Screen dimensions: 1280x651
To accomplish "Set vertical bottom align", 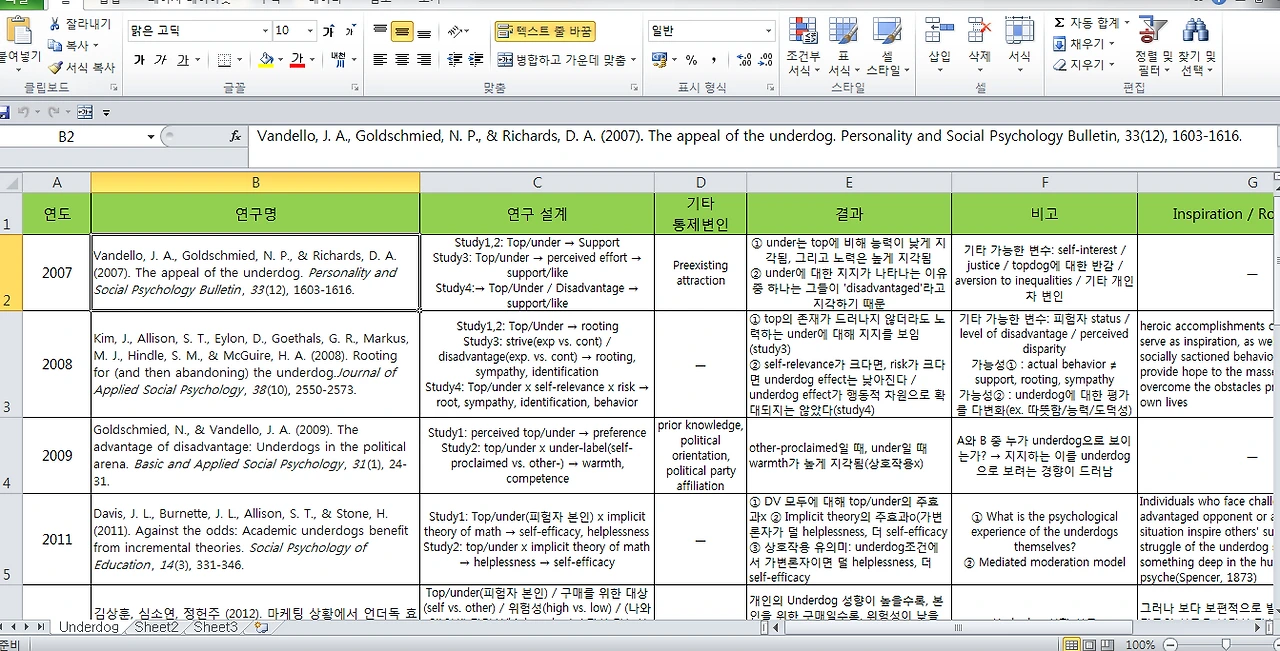I will (424, 32).
